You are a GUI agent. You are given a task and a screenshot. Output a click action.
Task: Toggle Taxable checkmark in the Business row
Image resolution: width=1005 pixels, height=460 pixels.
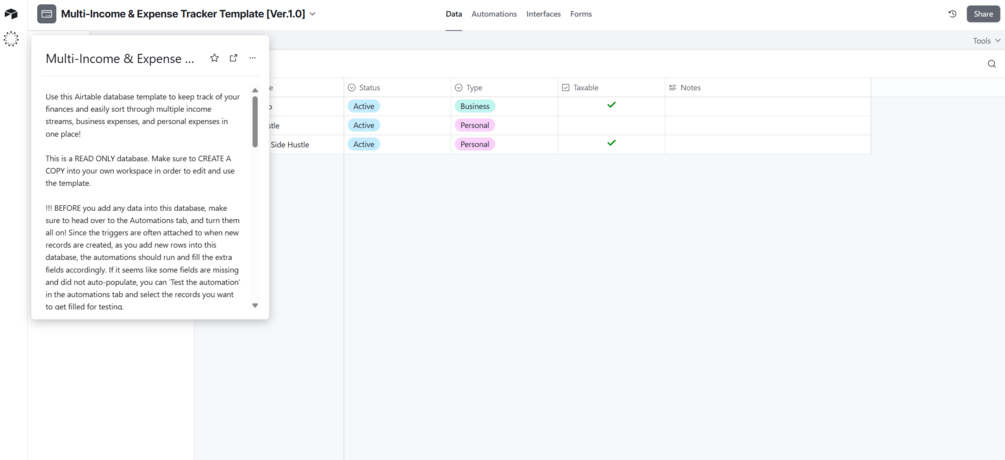coord(611,104)
